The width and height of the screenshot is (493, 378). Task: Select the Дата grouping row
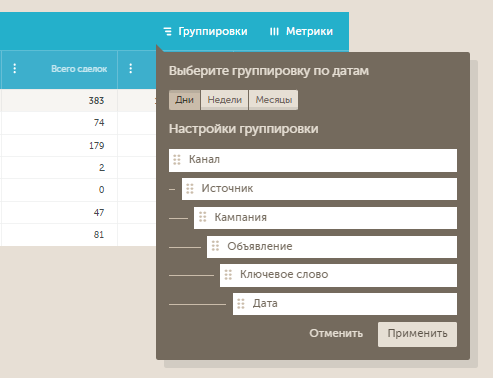pyautogui.click(x=345, y=304)
